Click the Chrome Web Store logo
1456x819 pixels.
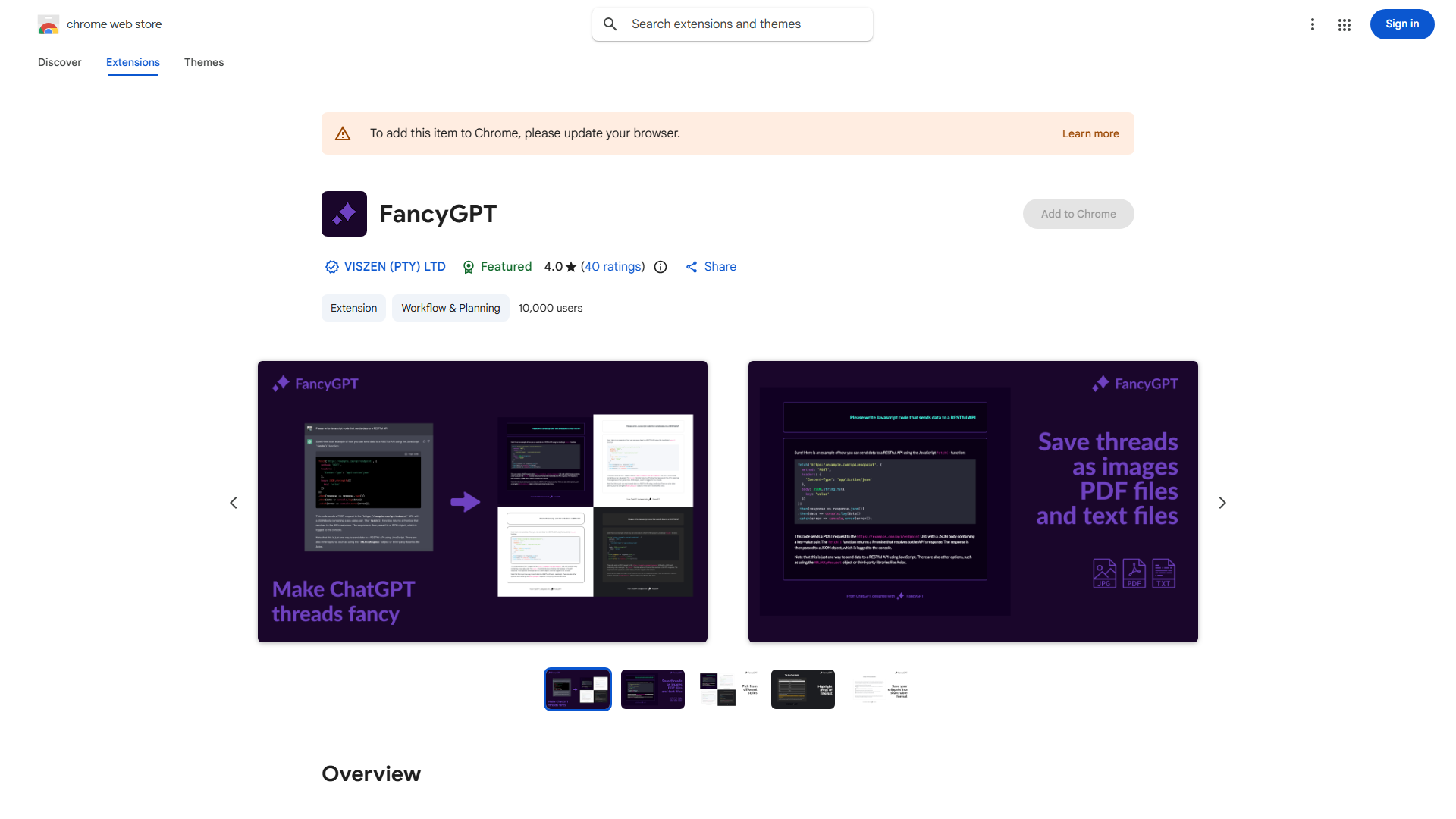[49, 24]
